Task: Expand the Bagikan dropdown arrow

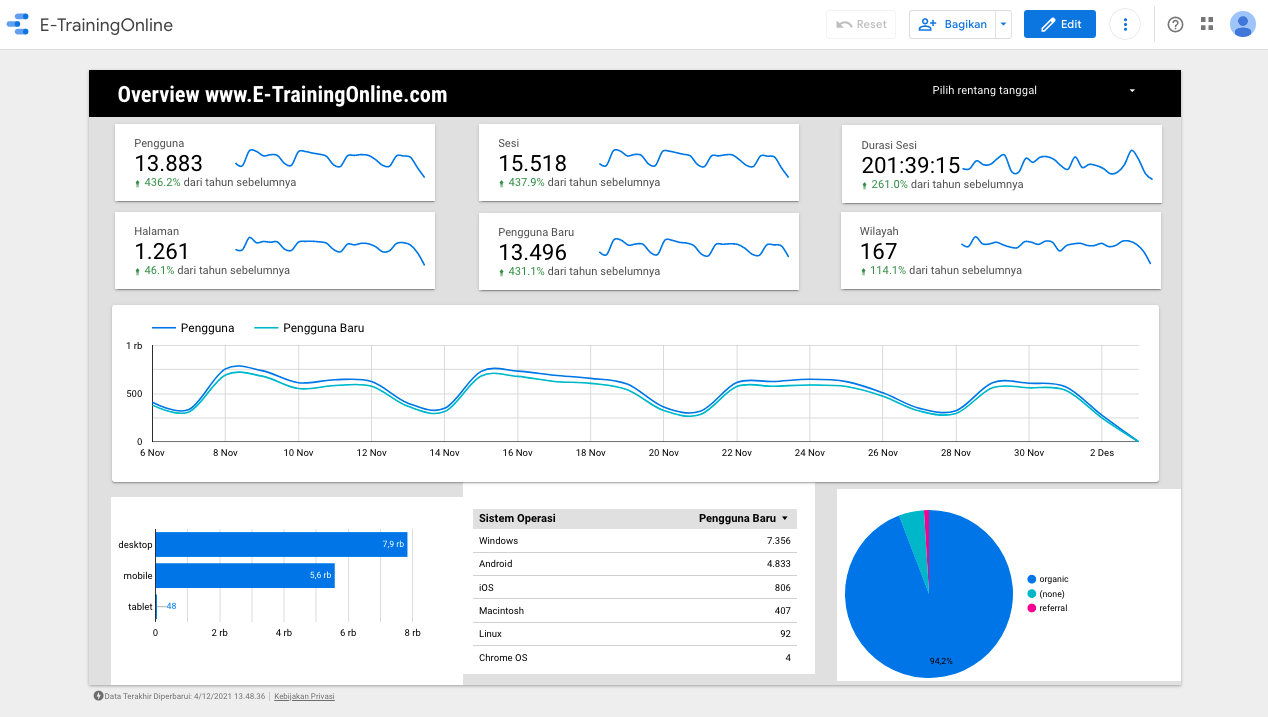Action: [x=1004, y=24]
